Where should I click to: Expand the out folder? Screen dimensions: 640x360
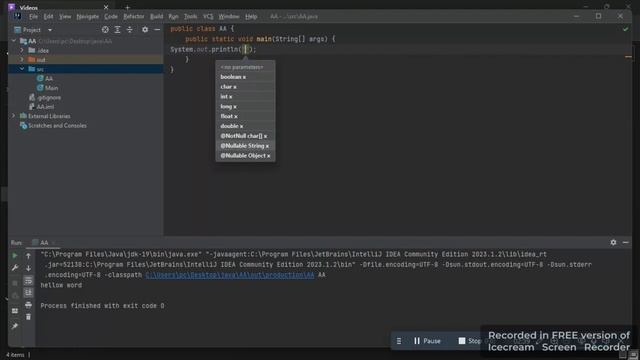pos(22,60)
